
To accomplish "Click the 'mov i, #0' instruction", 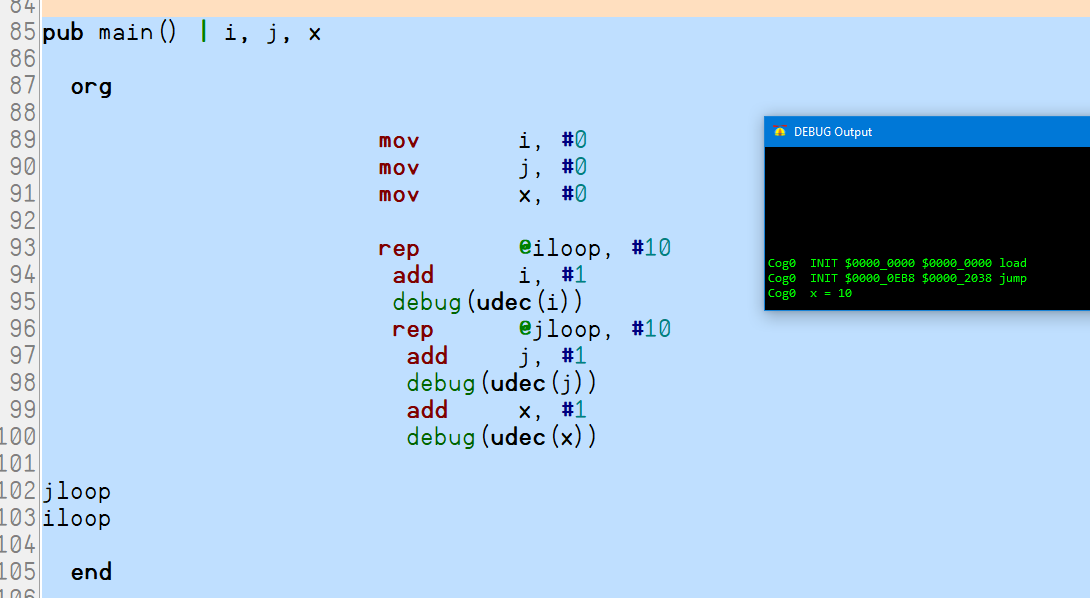I will tap(482, 140).
